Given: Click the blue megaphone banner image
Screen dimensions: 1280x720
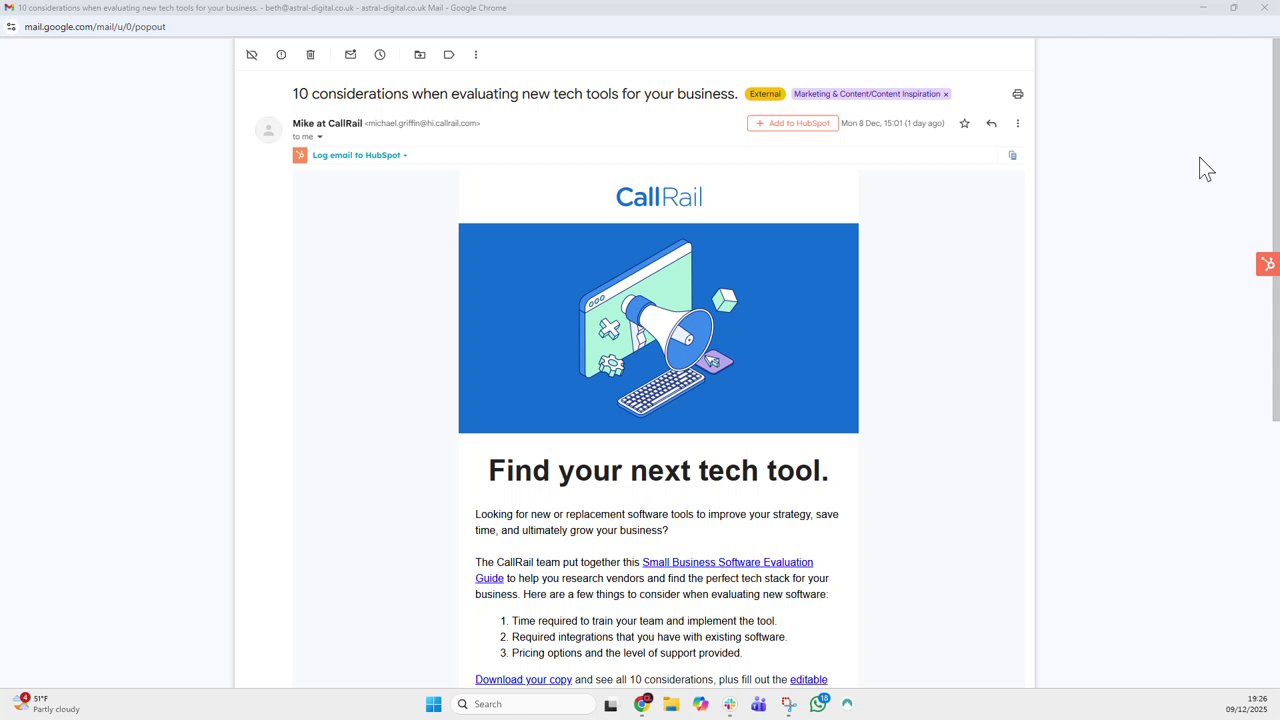Looking at the screenshot, I should 658,328.
